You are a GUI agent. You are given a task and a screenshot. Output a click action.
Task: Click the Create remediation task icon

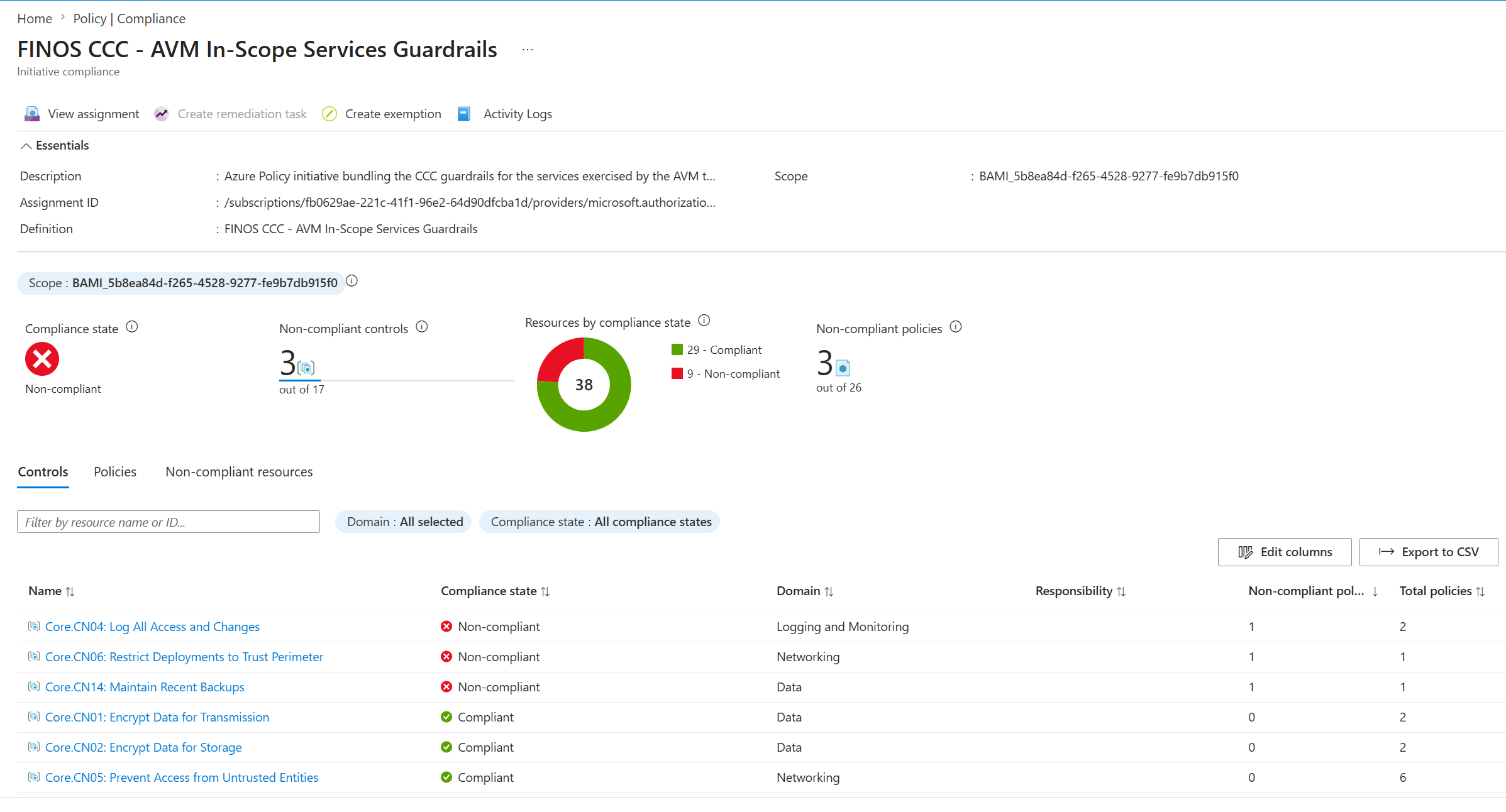[x=162, y=114]
